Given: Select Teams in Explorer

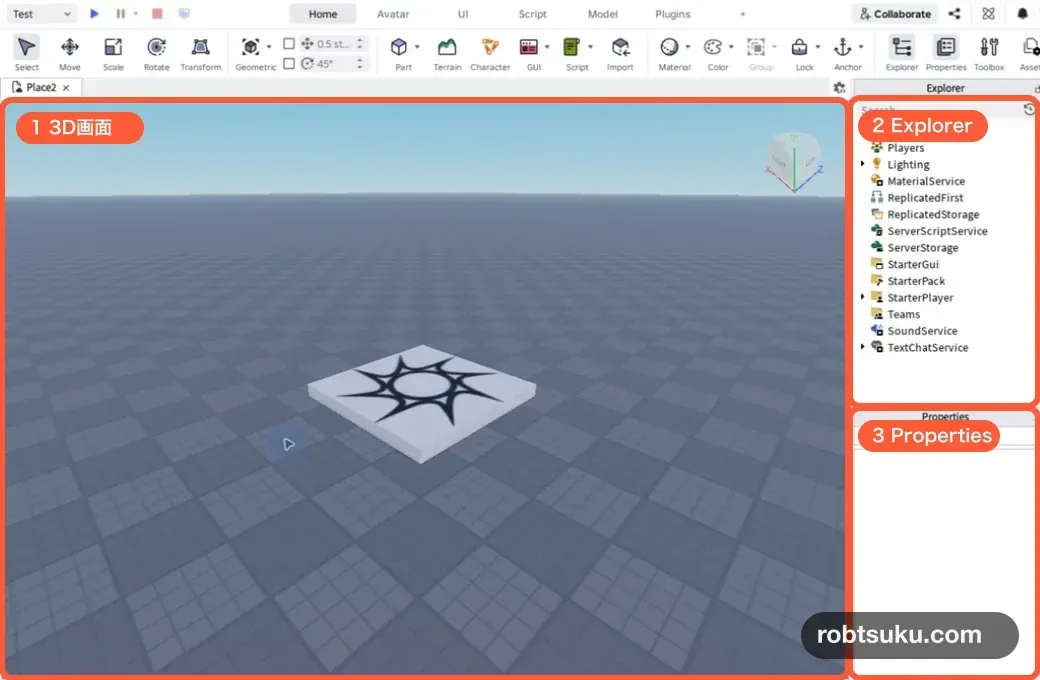Looking at the screenshot, I should (x=903, y=314).
